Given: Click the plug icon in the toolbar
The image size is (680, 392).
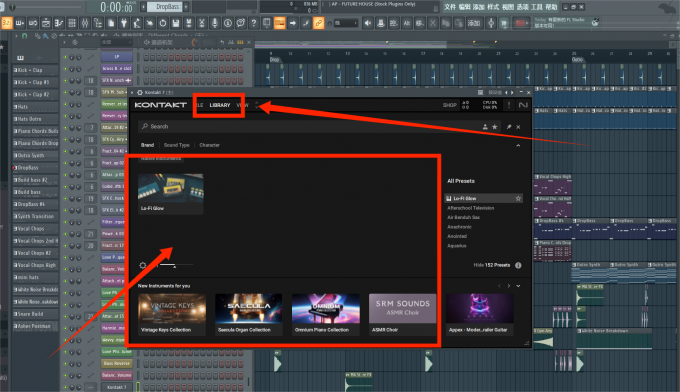Looking at the screenshot, I should click(124, 23).
